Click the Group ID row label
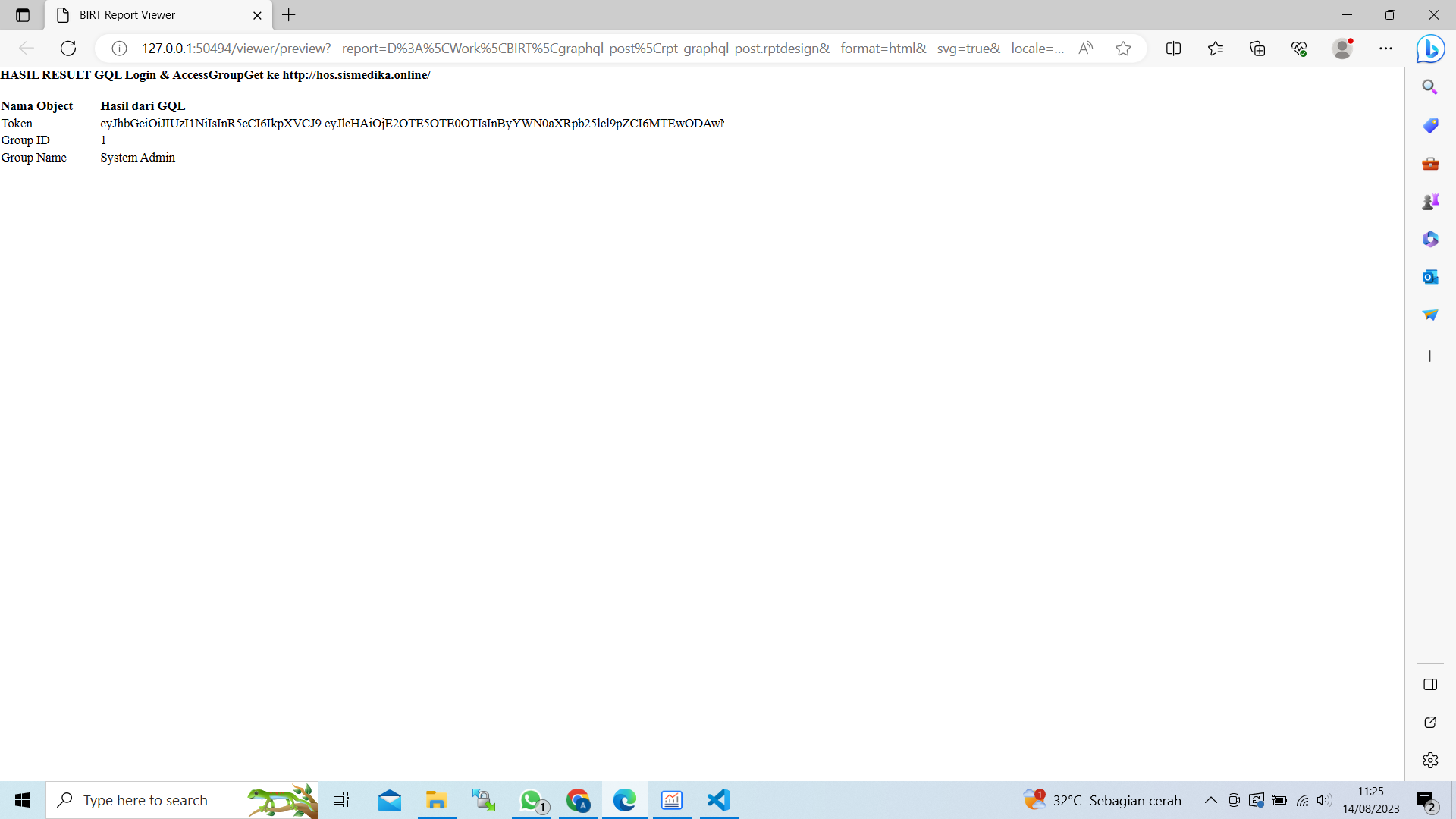The height and width of the screenshot is (819, 1456). [25, 140]
